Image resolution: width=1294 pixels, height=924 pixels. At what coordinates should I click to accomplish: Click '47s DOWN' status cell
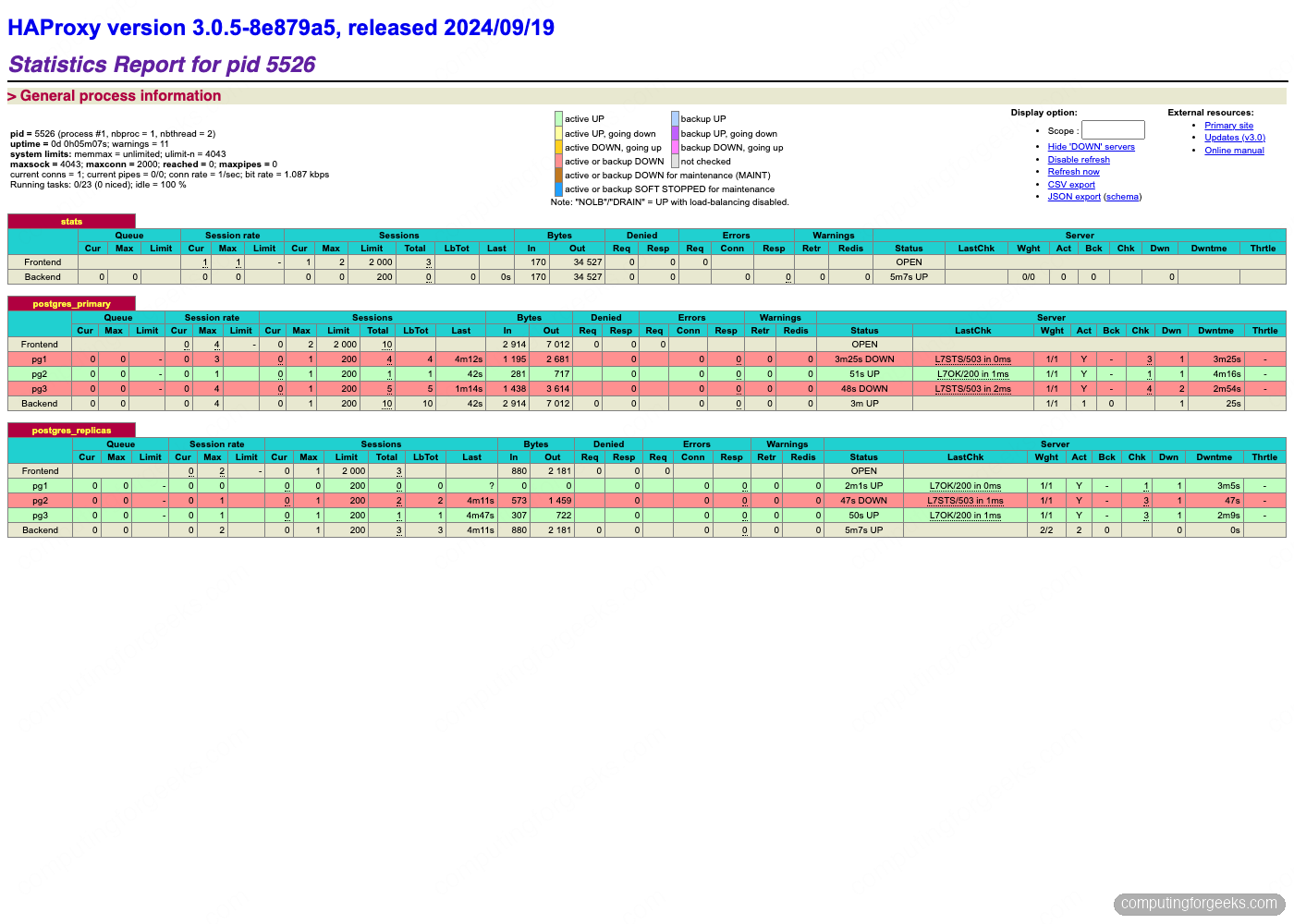863,501
